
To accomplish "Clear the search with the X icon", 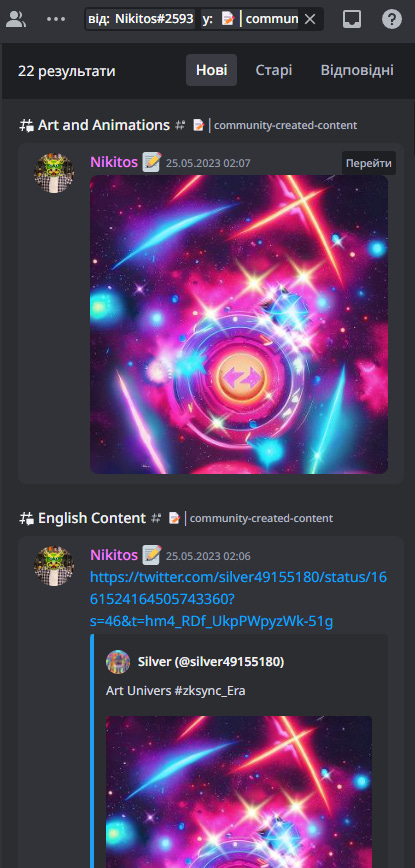I will coord(310,19).
